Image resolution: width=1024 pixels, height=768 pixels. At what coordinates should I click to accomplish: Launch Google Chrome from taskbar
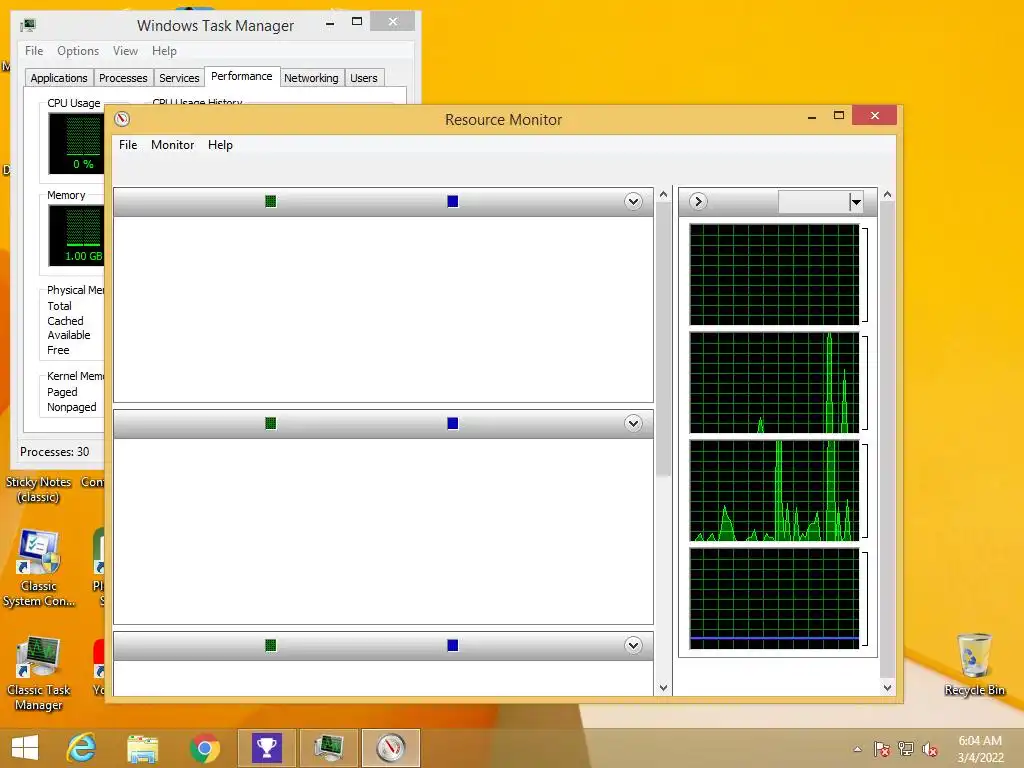click(x=204, y=748)
